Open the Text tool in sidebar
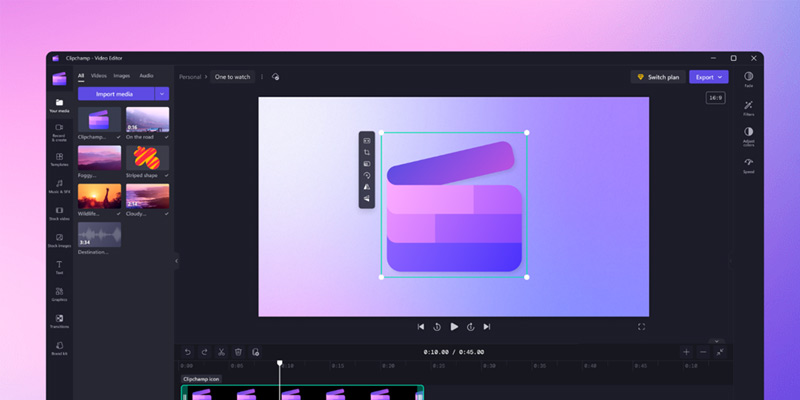Image resolution: width=800 pixels, height=400 pixels. tap(59, 267)
